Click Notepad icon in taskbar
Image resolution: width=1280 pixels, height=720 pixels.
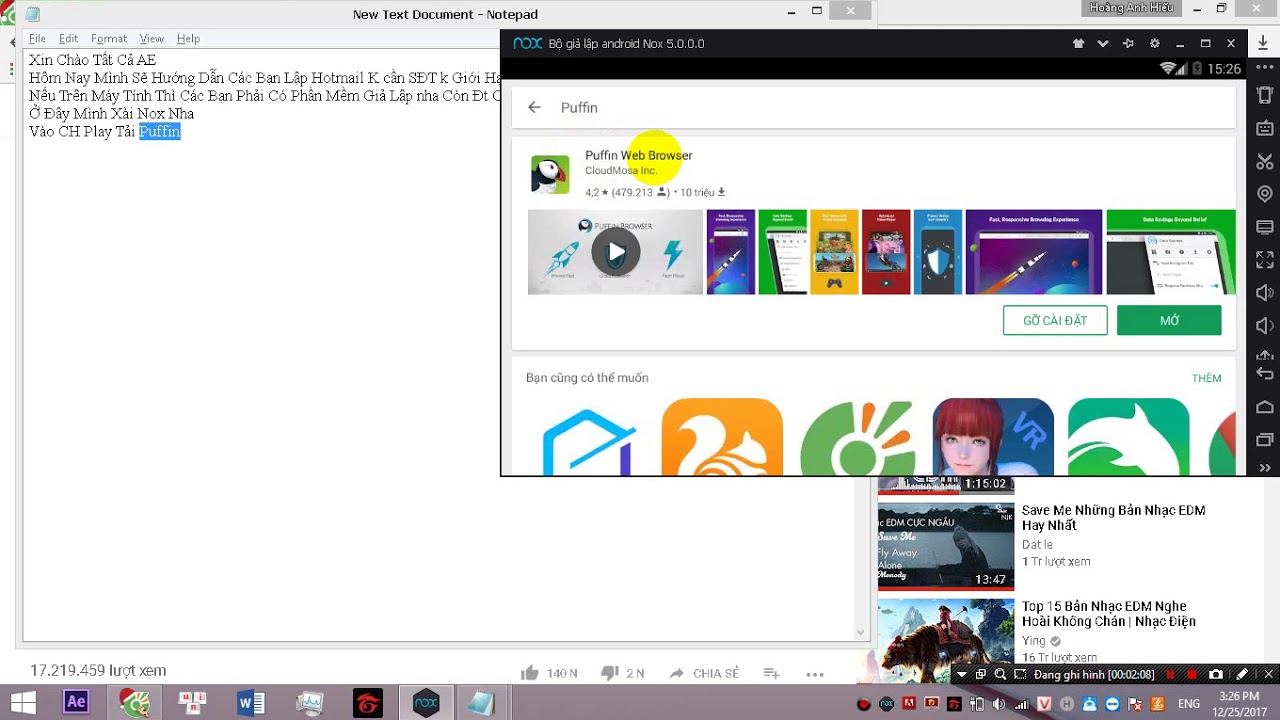tap(482, 703)
